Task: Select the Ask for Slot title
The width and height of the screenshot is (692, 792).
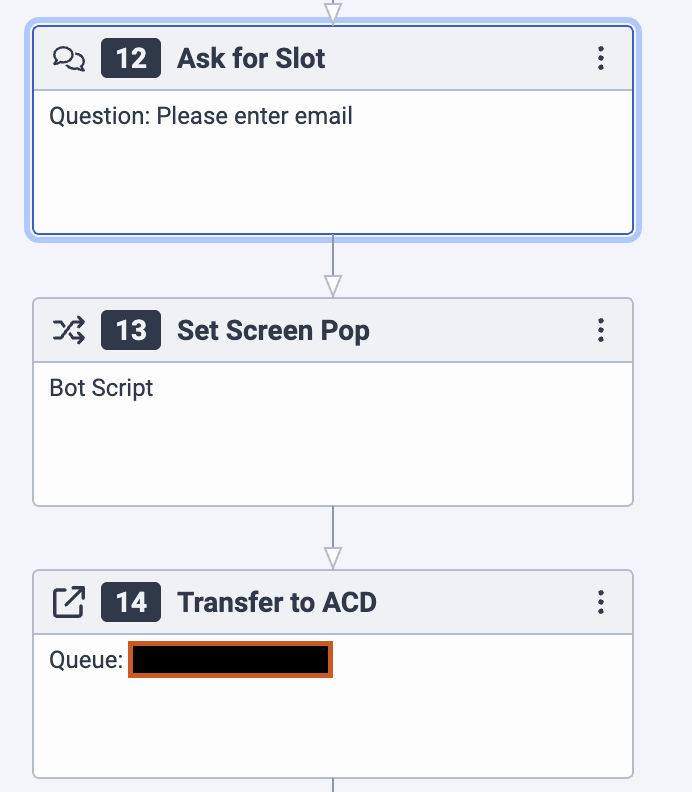Action: [x=251, y=58]
